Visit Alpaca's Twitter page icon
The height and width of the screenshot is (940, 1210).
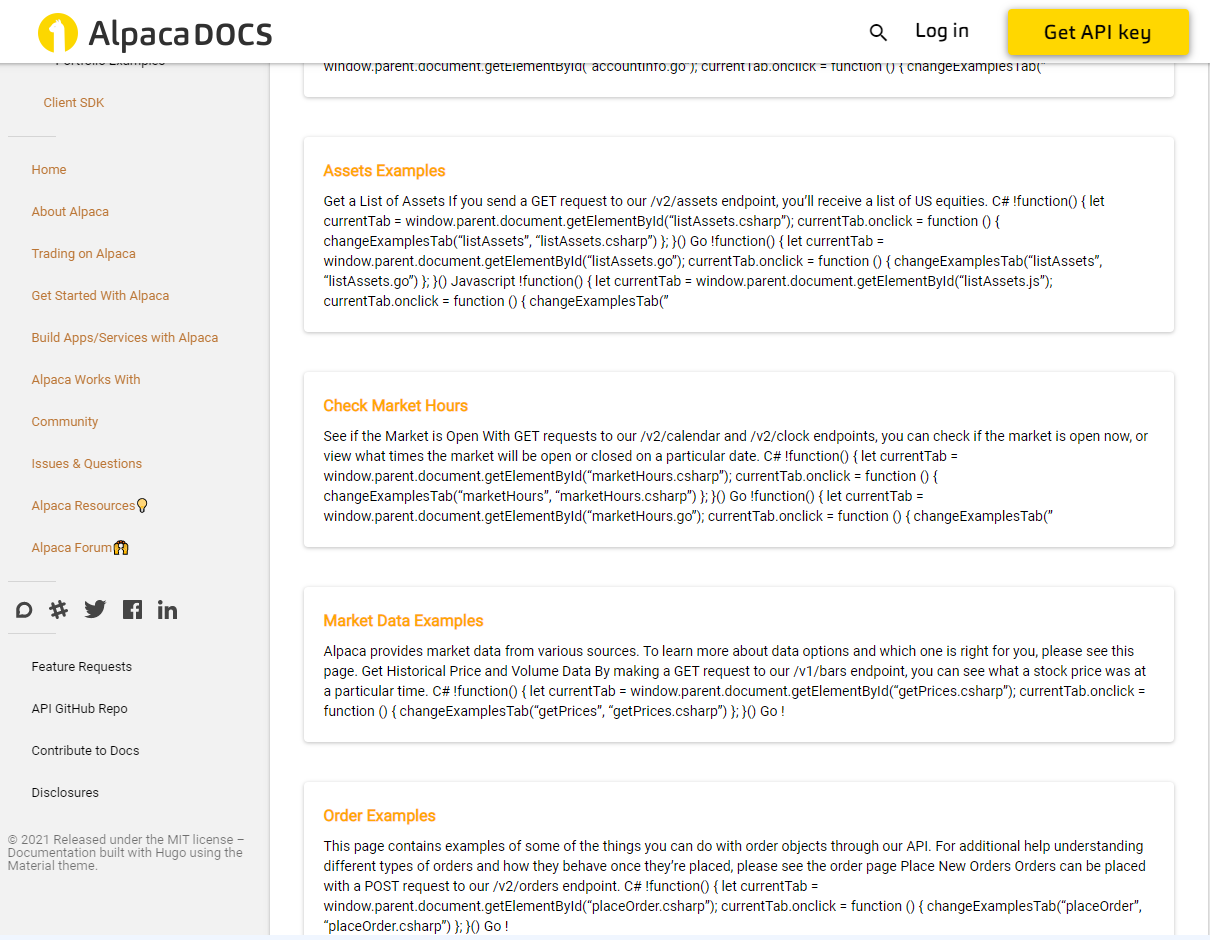[x=95, y=610]
